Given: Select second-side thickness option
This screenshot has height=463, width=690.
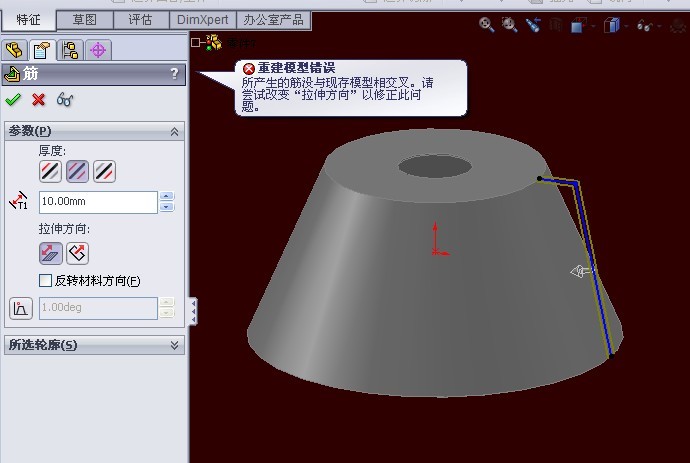Looking at the screenshot, I should [x=105, y=171].
